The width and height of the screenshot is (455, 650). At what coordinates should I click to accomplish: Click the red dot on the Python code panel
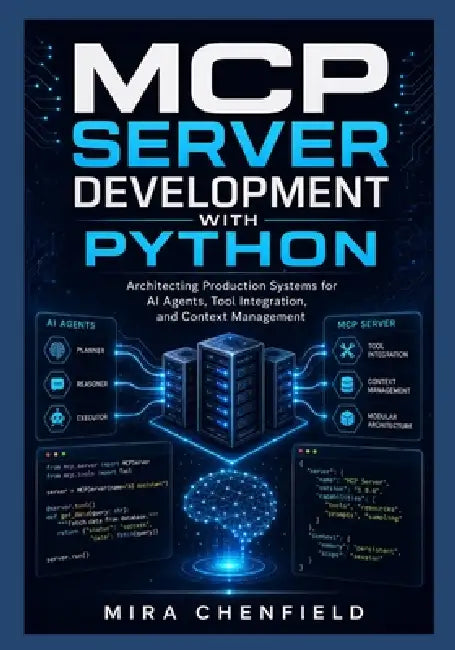pyautogui.click(x=48, y=454)
